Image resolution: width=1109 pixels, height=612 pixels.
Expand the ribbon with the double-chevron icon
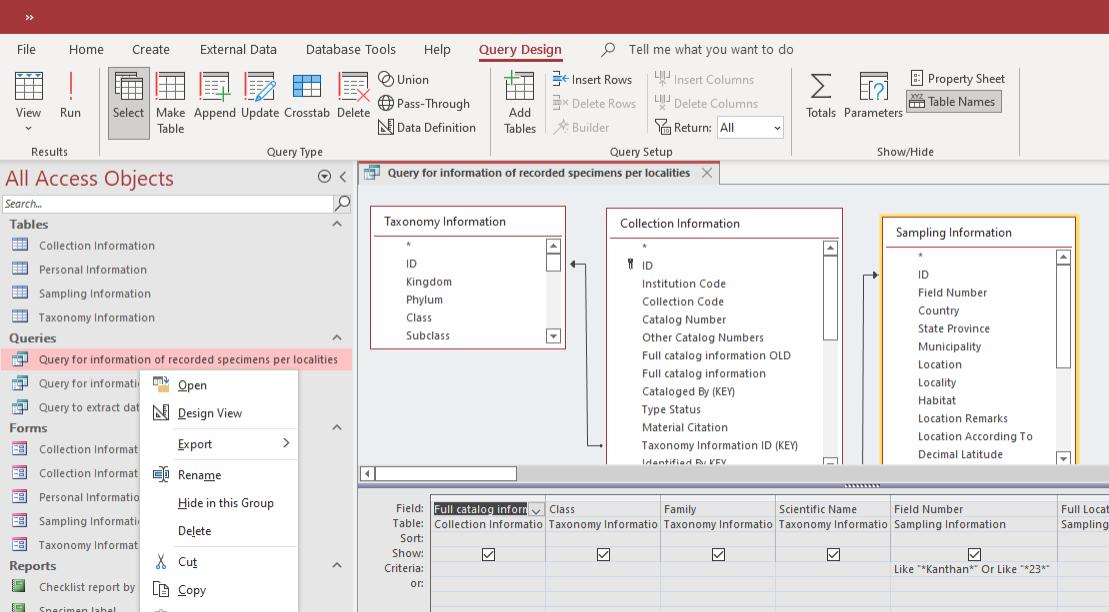[x=29, y=17]
